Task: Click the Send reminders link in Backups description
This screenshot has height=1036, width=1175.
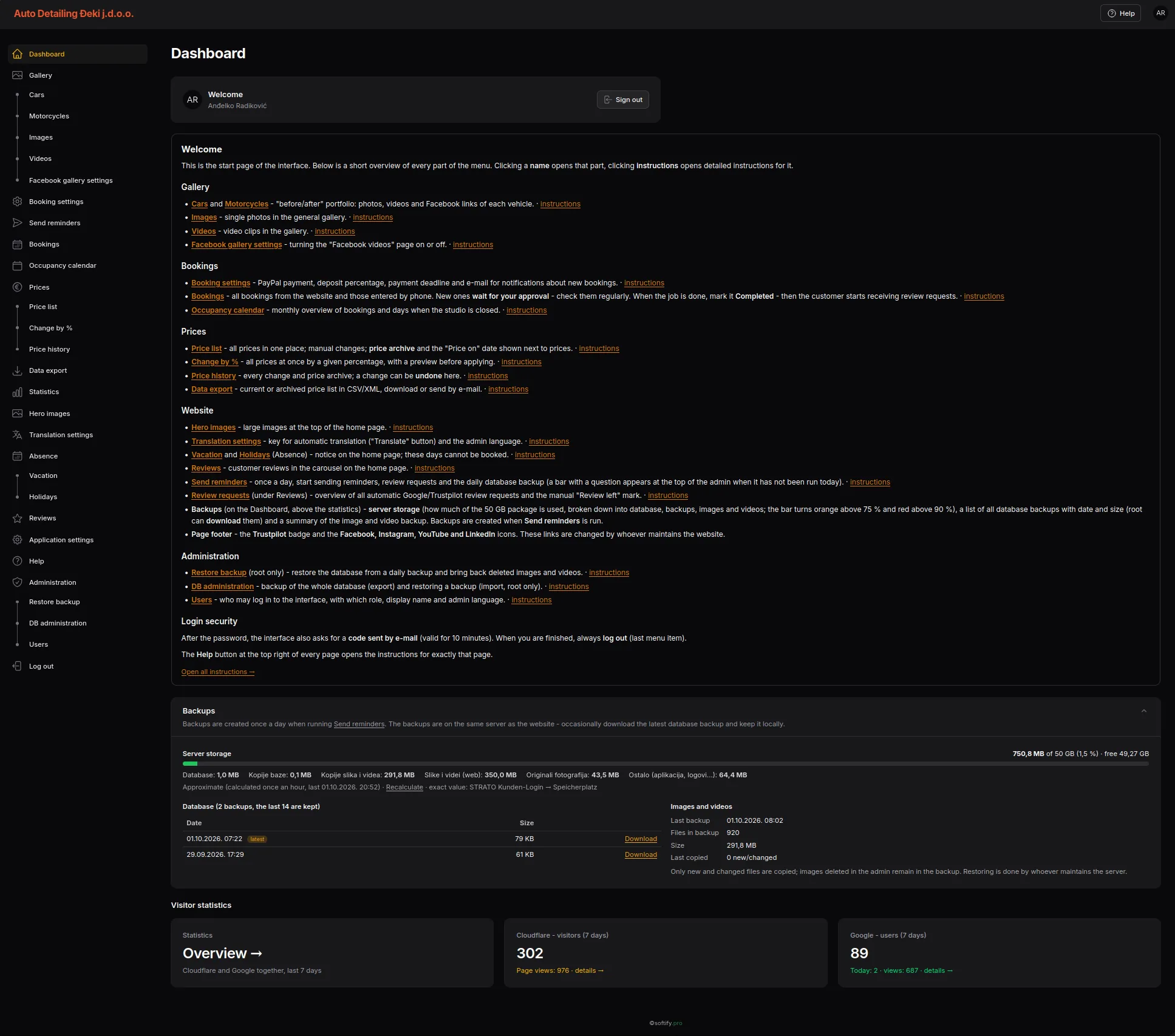Action: click(x=359, y=724)
